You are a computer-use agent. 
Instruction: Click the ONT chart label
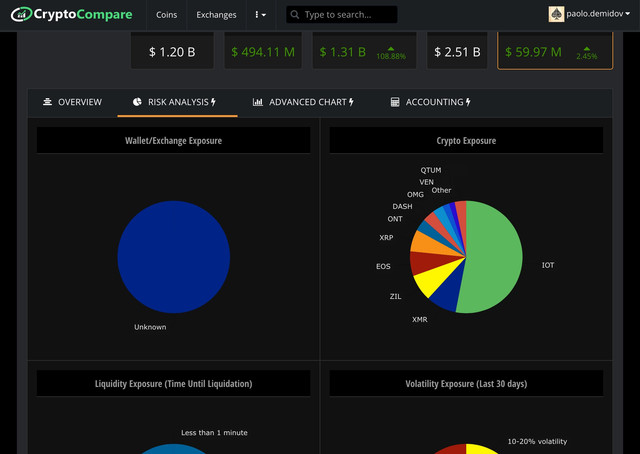click(395, 219)
